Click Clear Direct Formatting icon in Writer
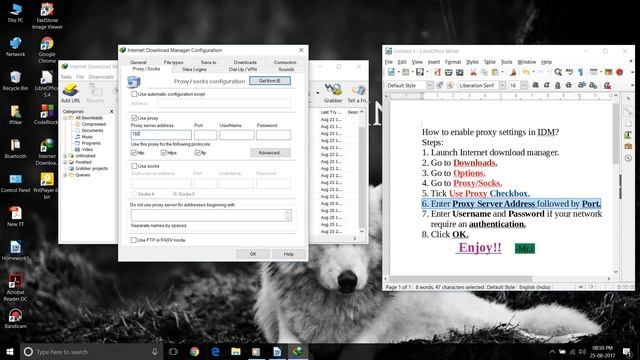Screen dimensions: 640x360 [x=607, y=85]
